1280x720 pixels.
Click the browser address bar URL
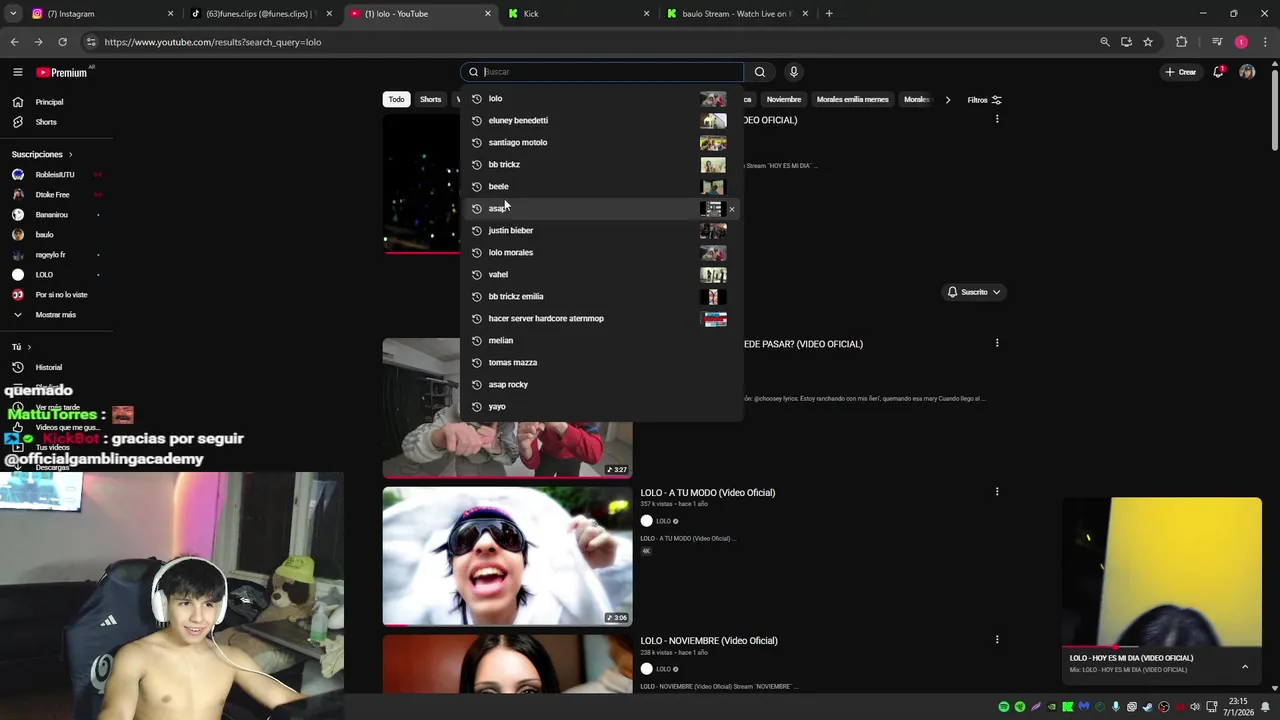(x=212, y=42)
